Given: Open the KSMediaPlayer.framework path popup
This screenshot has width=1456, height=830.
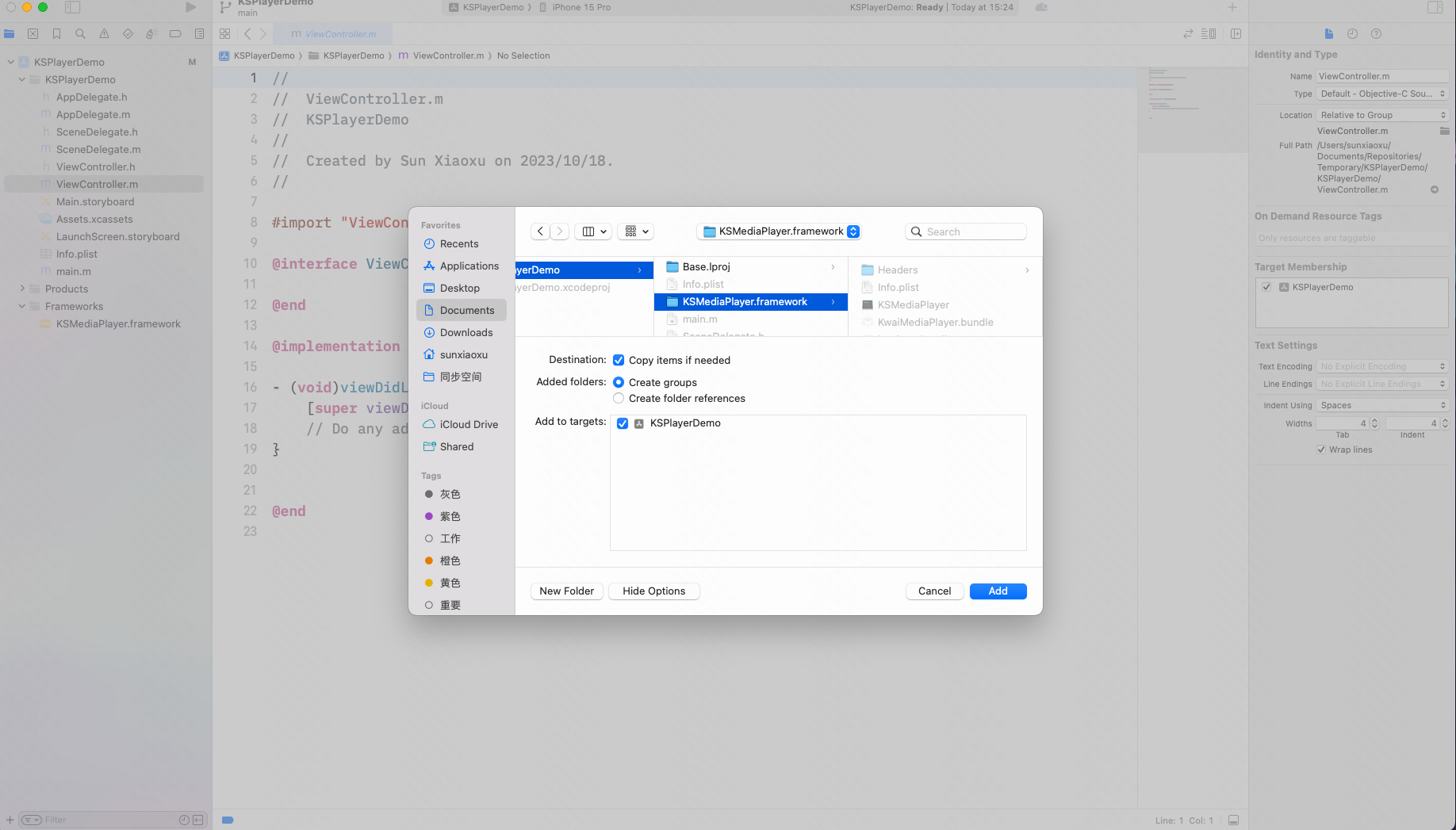Looking at the screenshot, I should click(780, 231).
